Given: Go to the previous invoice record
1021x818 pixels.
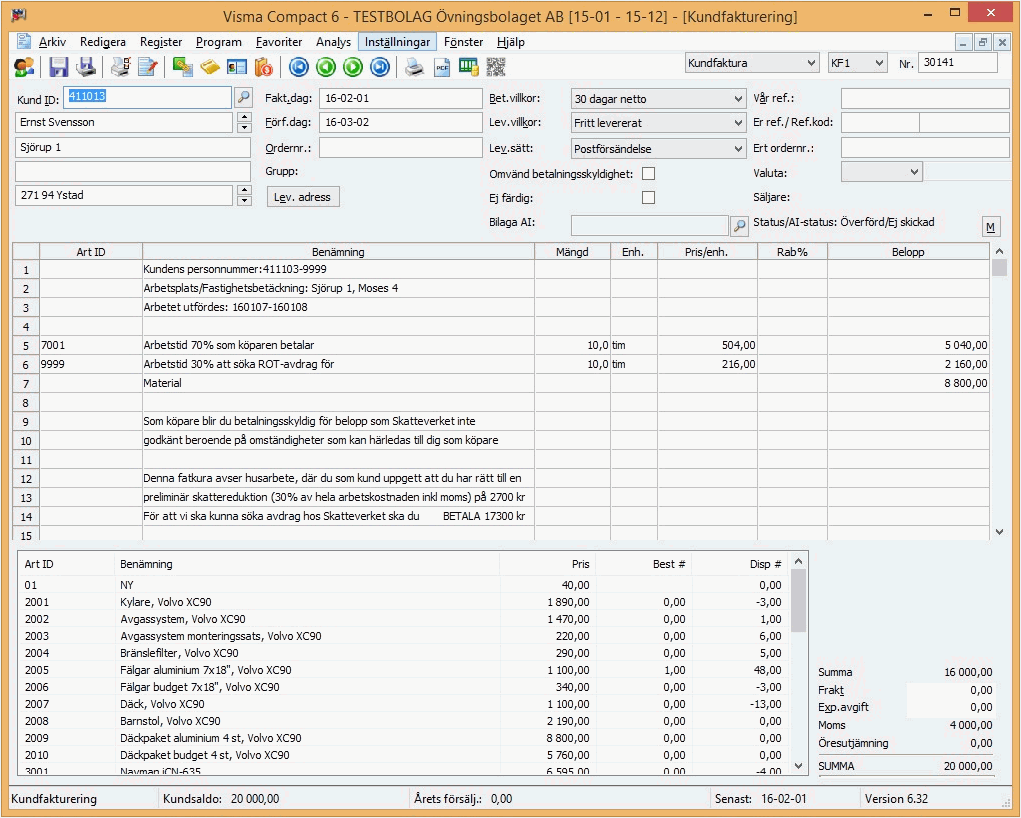Looking at the screenshot, I should click(x=326, y=67).
